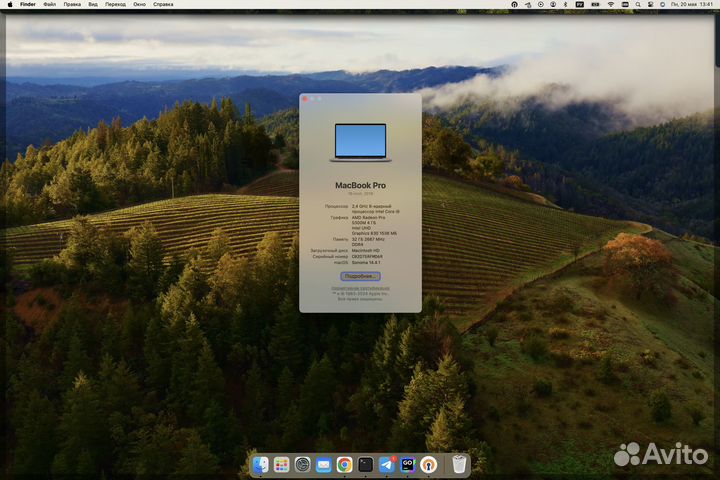Open the Окно menu
The width and height of the screenshot is (720, 480).
click(x=140, y=4)
